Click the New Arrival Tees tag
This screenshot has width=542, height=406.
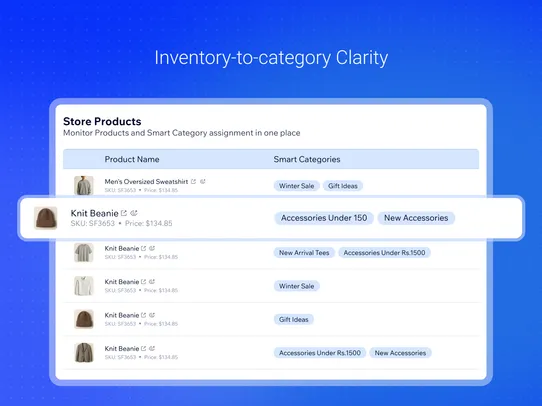[304, 253]
